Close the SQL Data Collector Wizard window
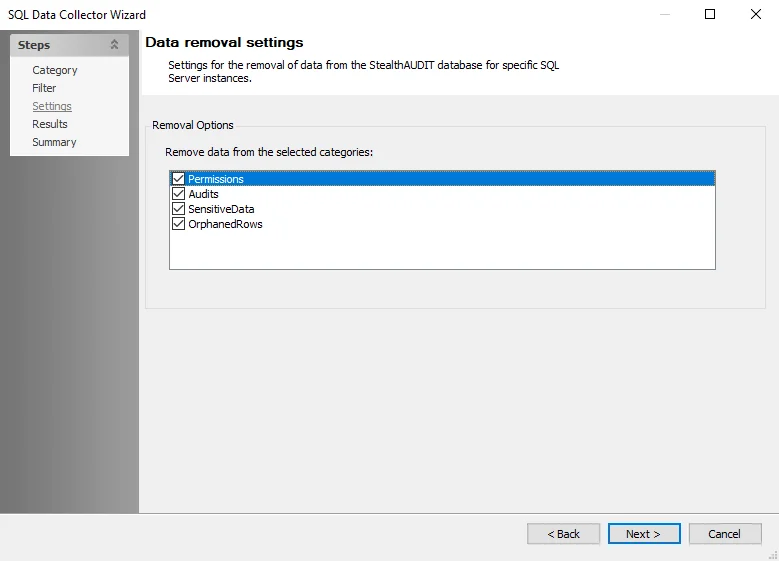Image resolution: width=779 pixels, height=561 pixels. 756,14
